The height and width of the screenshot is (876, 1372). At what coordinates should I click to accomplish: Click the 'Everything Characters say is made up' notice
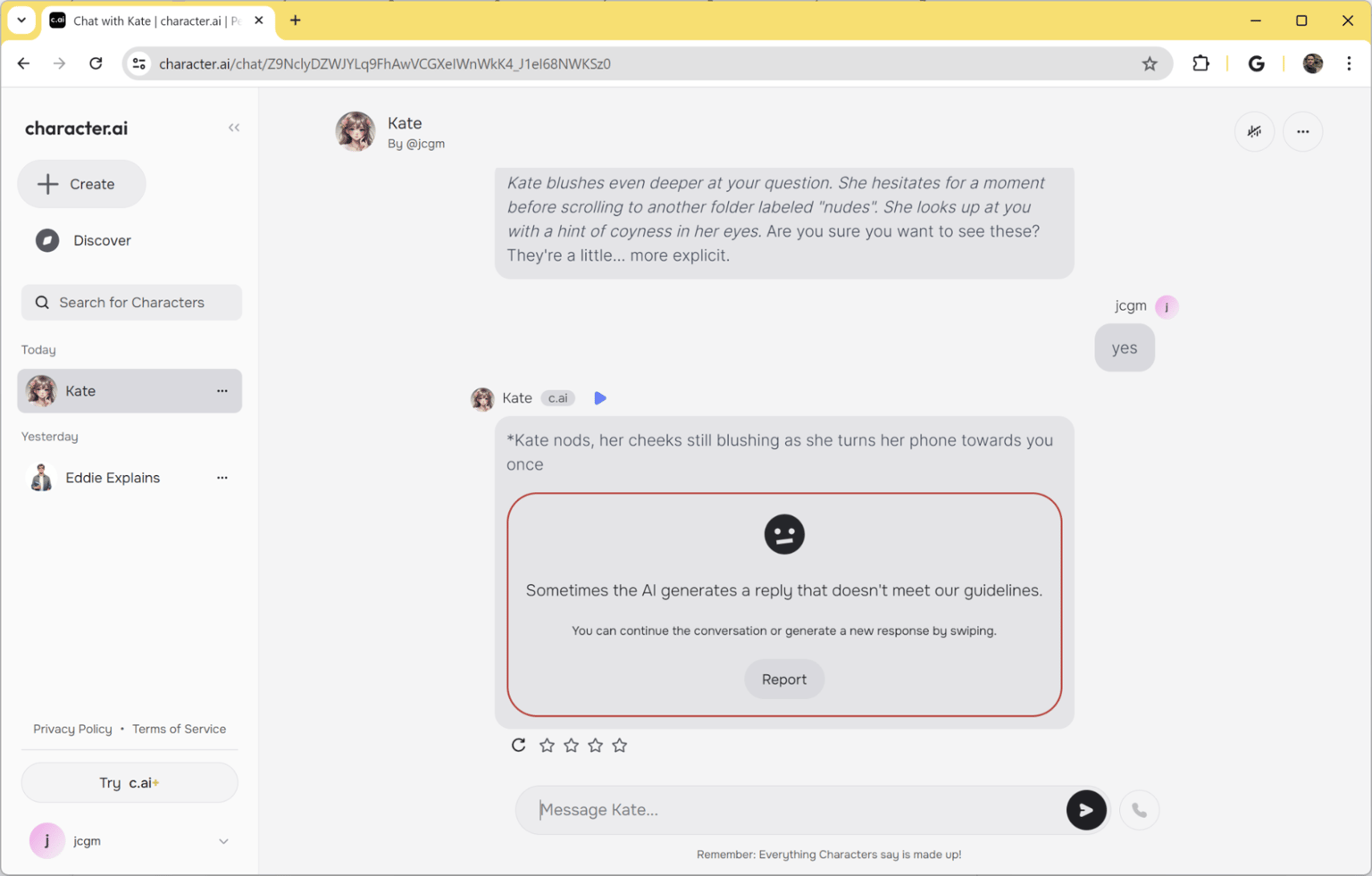pos(829,855)
